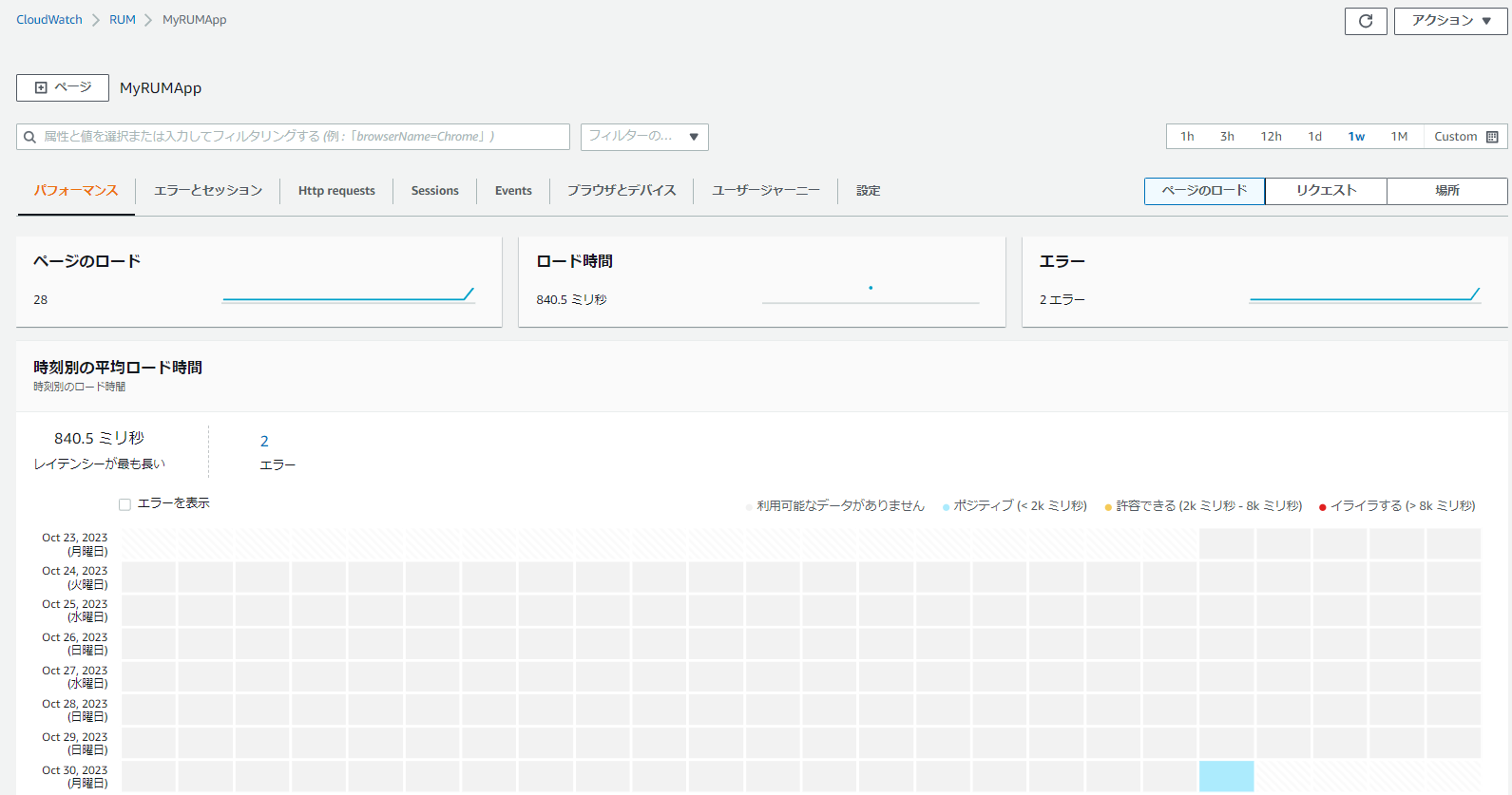Click the ポジティブ legend blue dot
Viewport: 1512px width, 795px height.
[946, 507]
